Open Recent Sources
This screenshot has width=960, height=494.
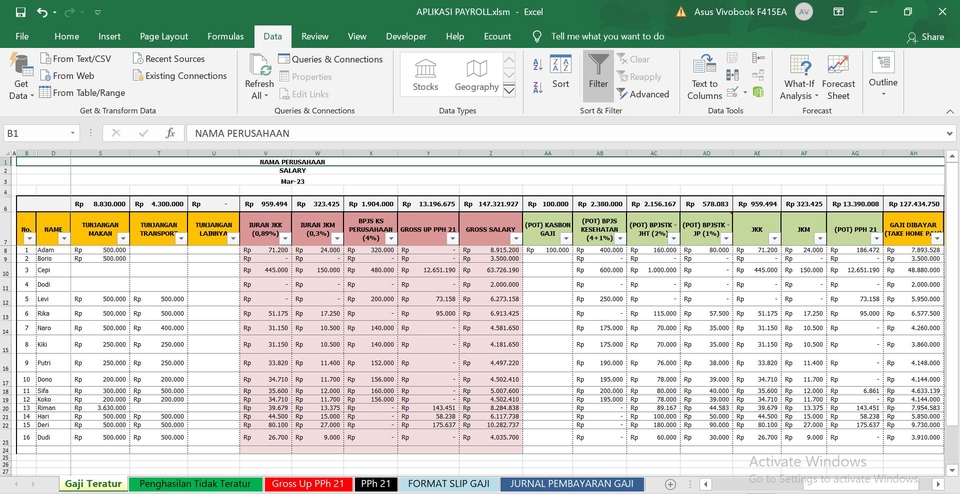tap(168, 59)
